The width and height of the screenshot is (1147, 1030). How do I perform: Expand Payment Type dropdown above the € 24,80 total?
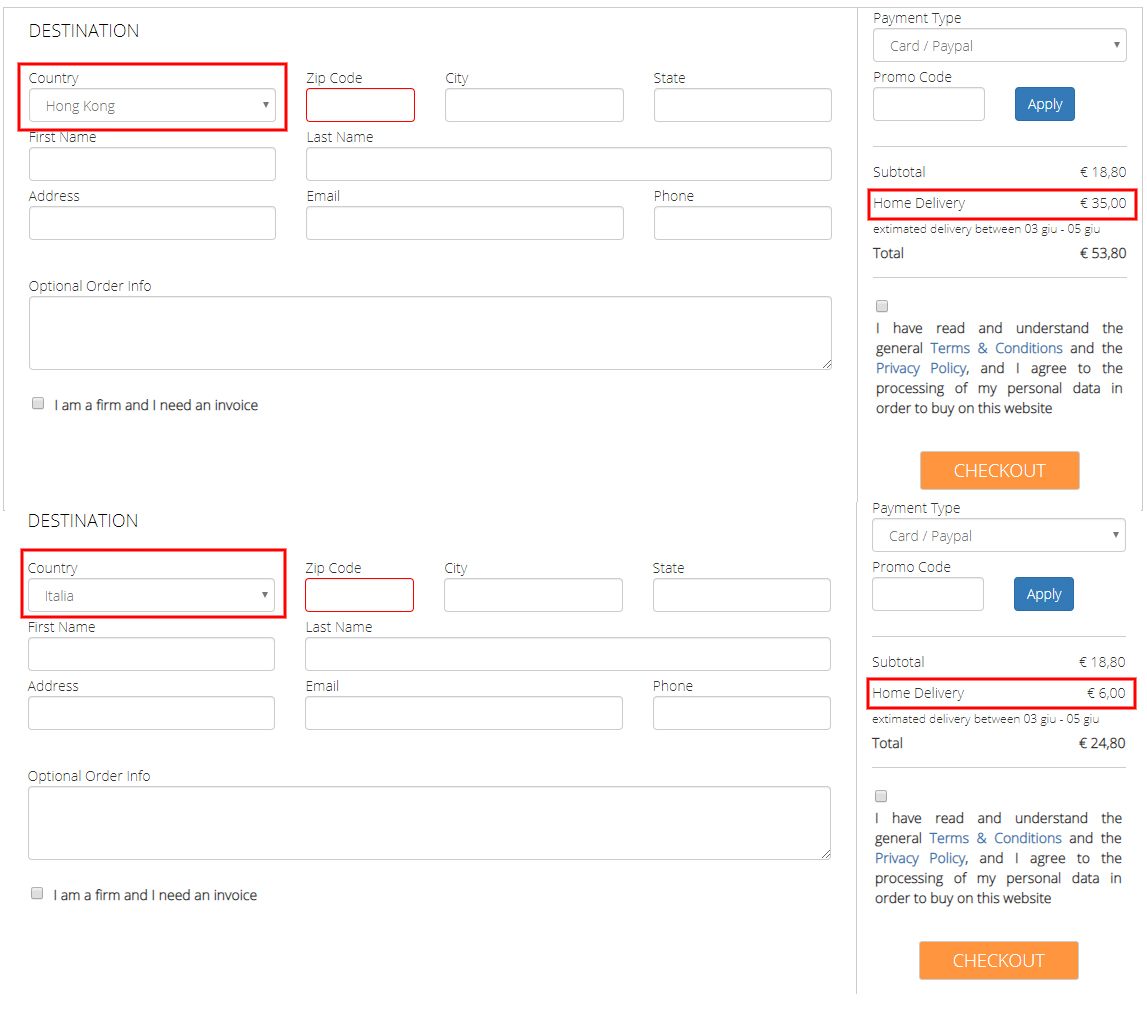pos(998,536)
